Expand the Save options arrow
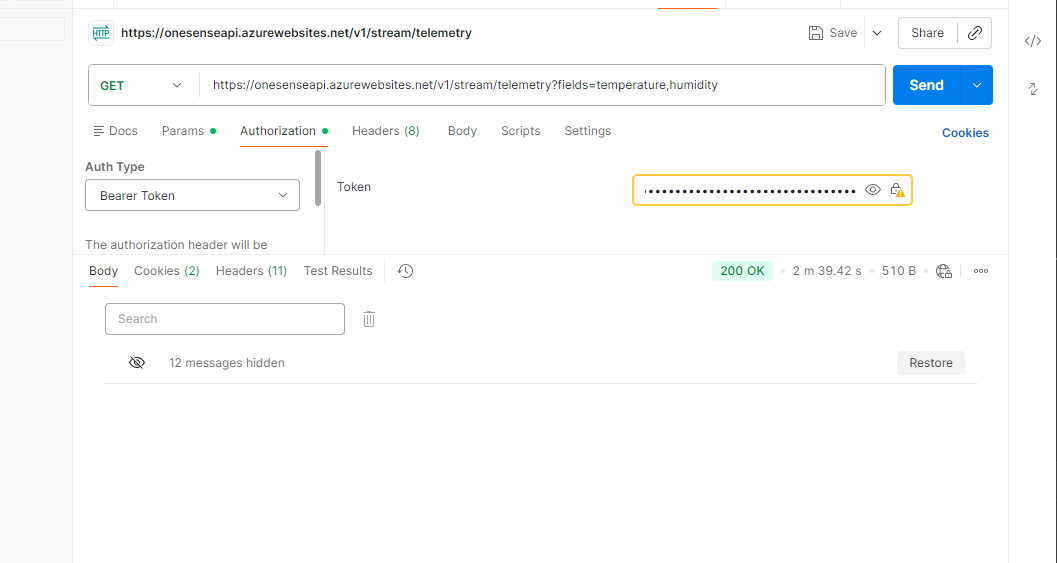 877,33
